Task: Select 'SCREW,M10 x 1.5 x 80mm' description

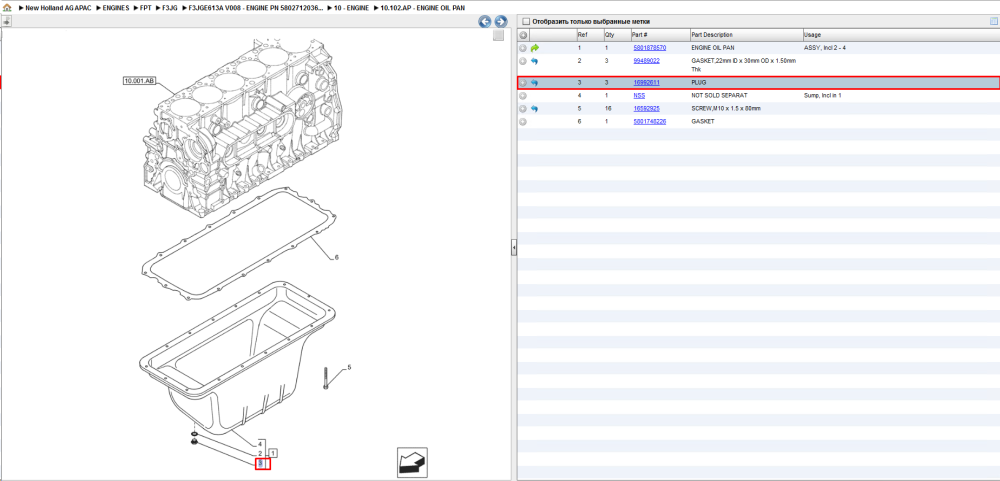Action: 726,108
